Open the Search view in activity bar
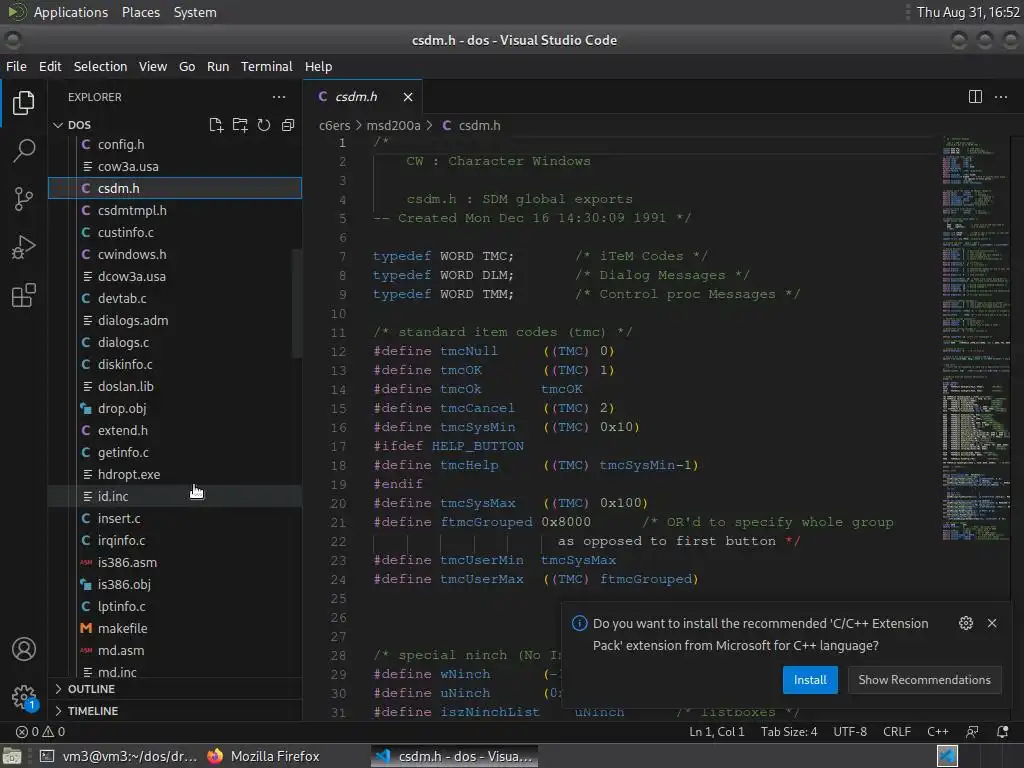 pos(24,150)
